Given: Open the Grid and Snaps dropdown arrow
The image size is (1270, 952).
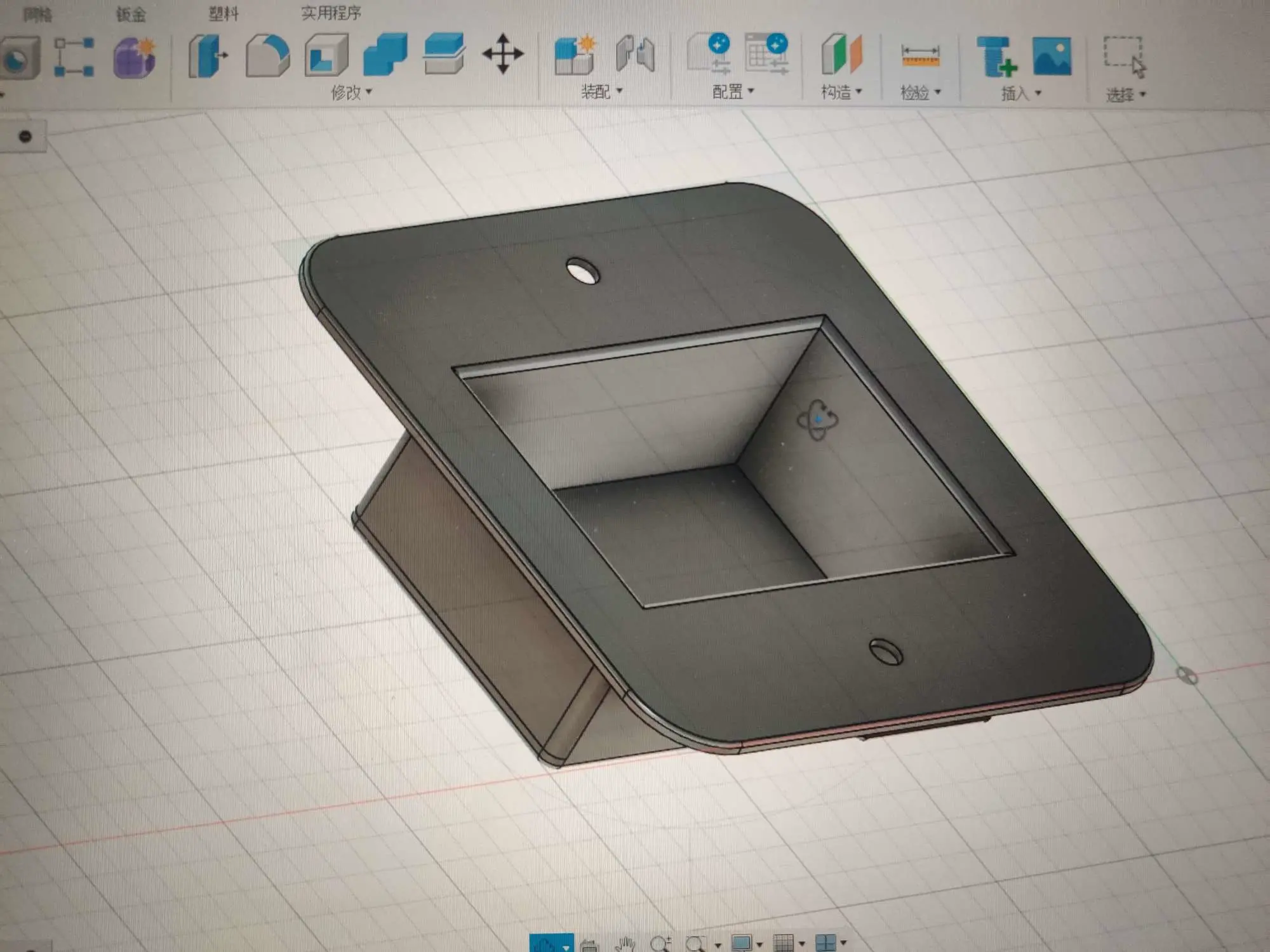Looking at the screenshot, I should [801, 944].
